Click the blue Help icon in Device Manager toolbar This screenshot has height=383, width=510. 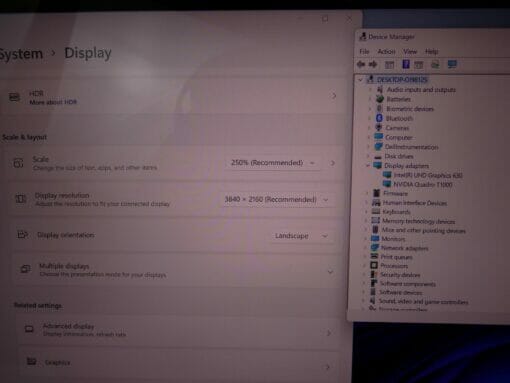(406, 64)
